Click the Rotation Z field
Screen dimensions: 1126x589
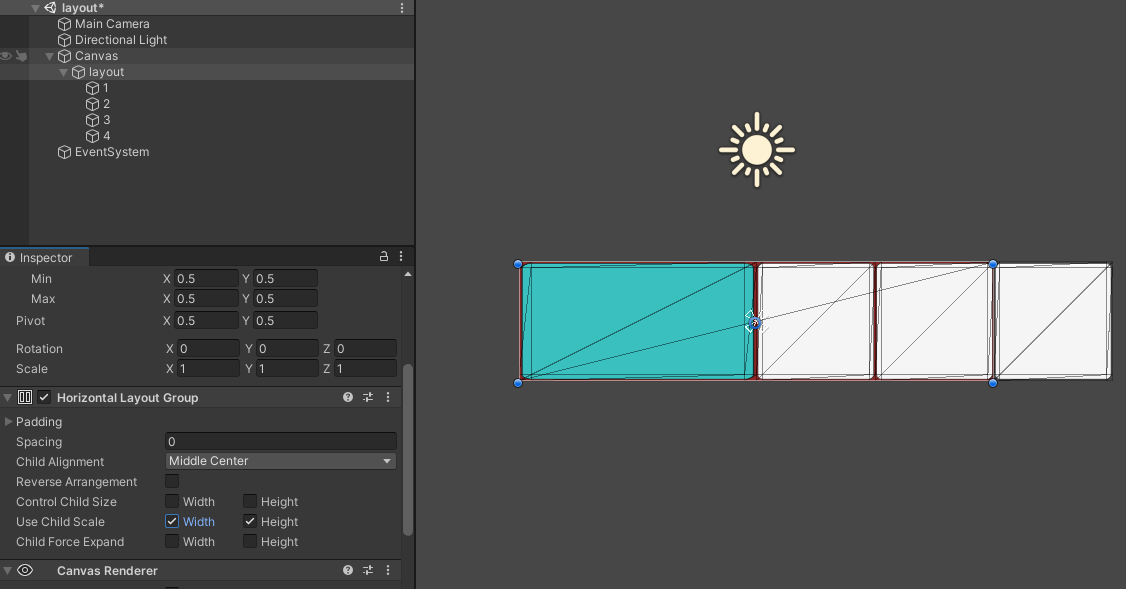365,348
